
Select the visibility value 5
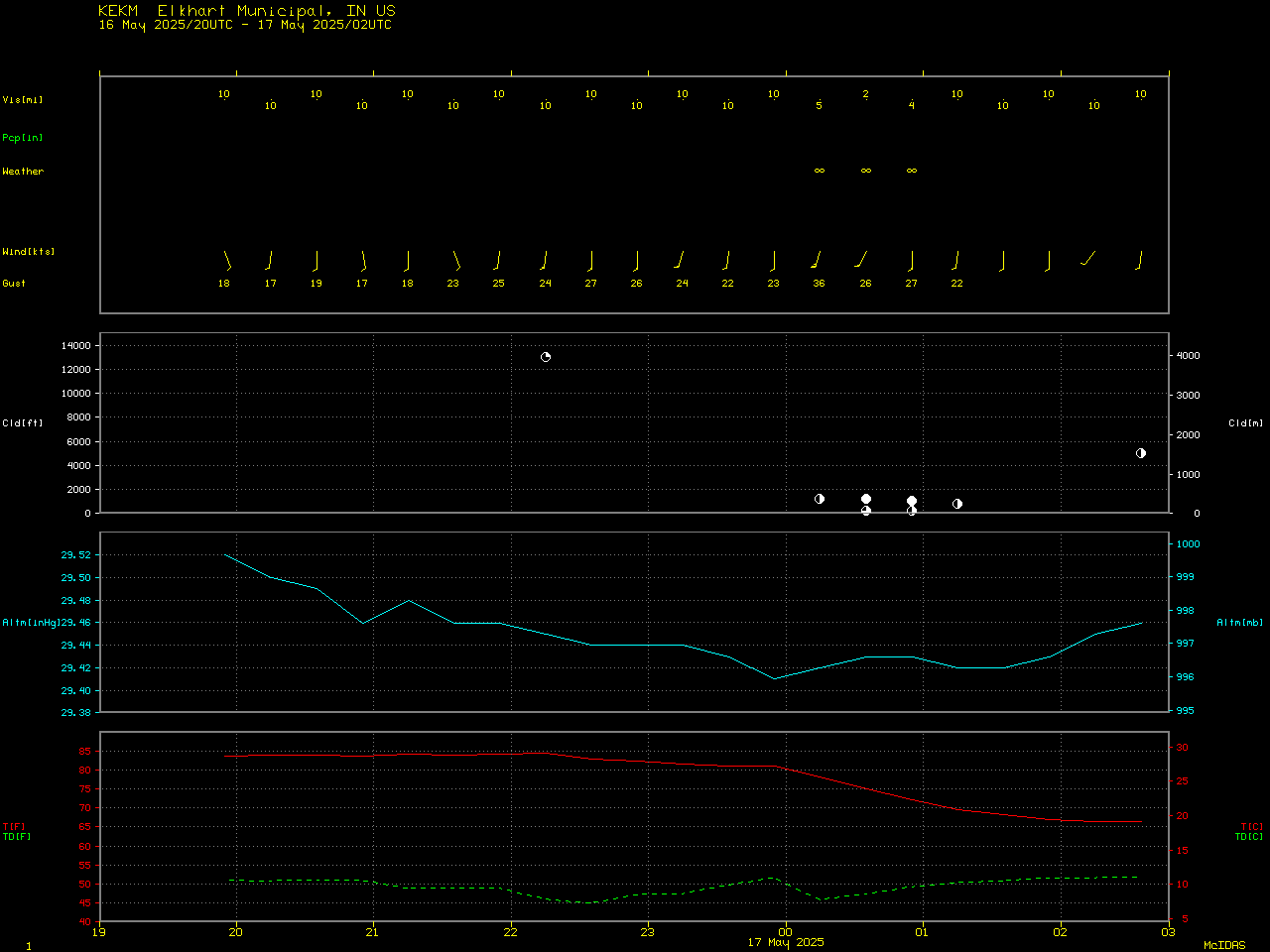click(820, 106)
